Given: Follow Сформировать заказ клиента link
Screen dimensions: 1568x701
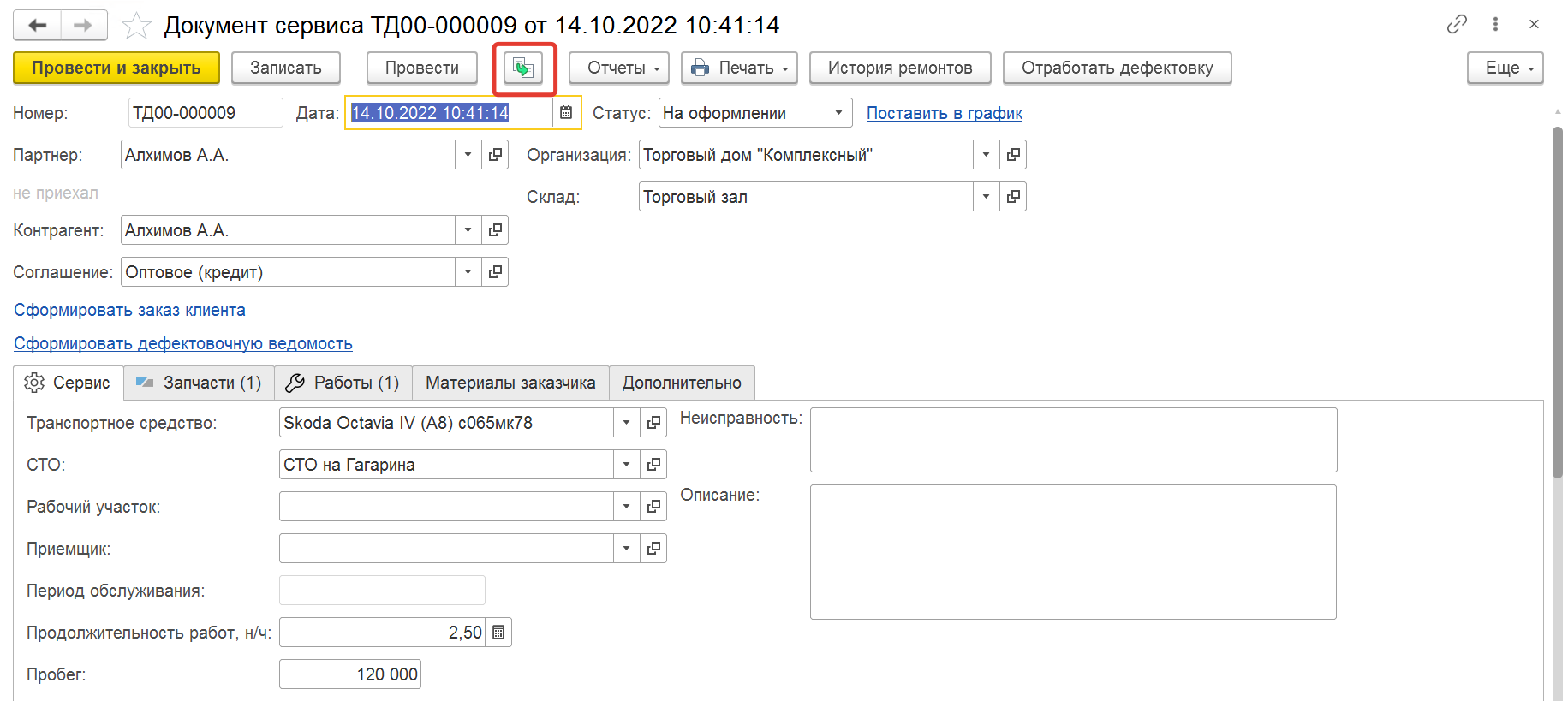Looking at the screenshot, I should (x=129, y=310).
